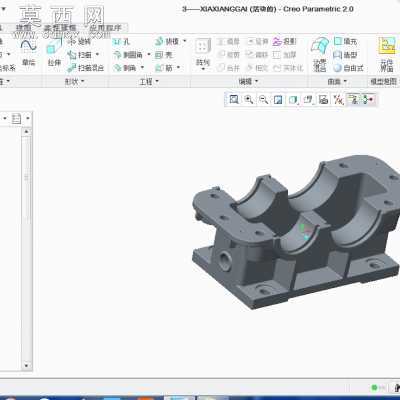400x400 pixels.
Task: Choose the Rib (筋) tool
Action: 164,68
